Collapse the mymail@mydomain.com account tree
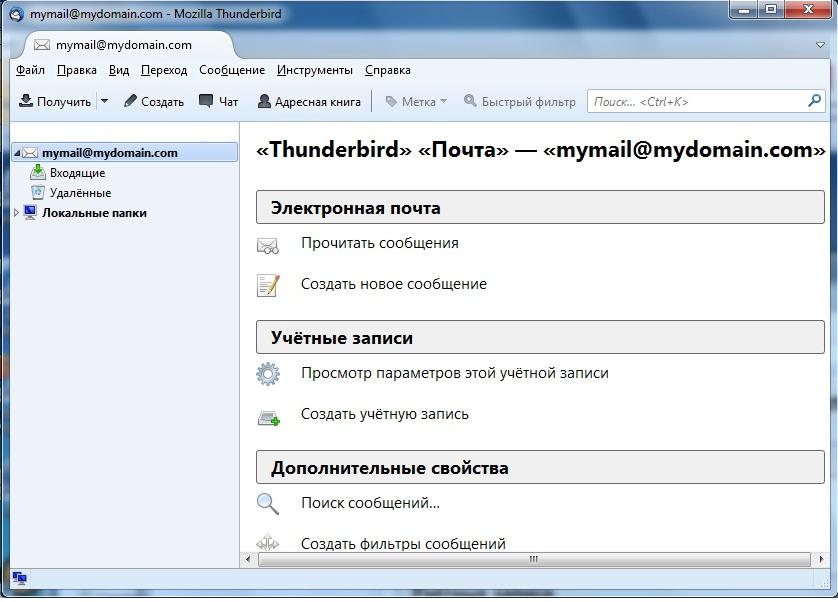 coord(16,153)
